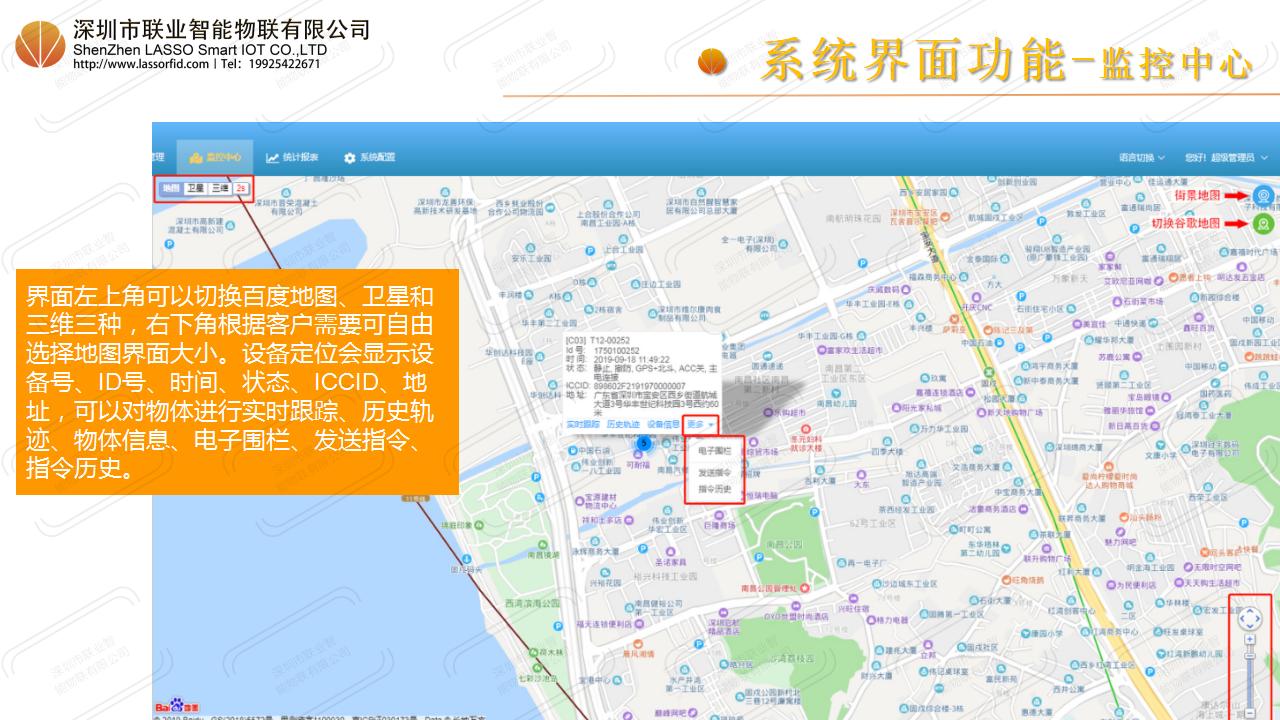Click the blue device location marker

coord(644,442)
